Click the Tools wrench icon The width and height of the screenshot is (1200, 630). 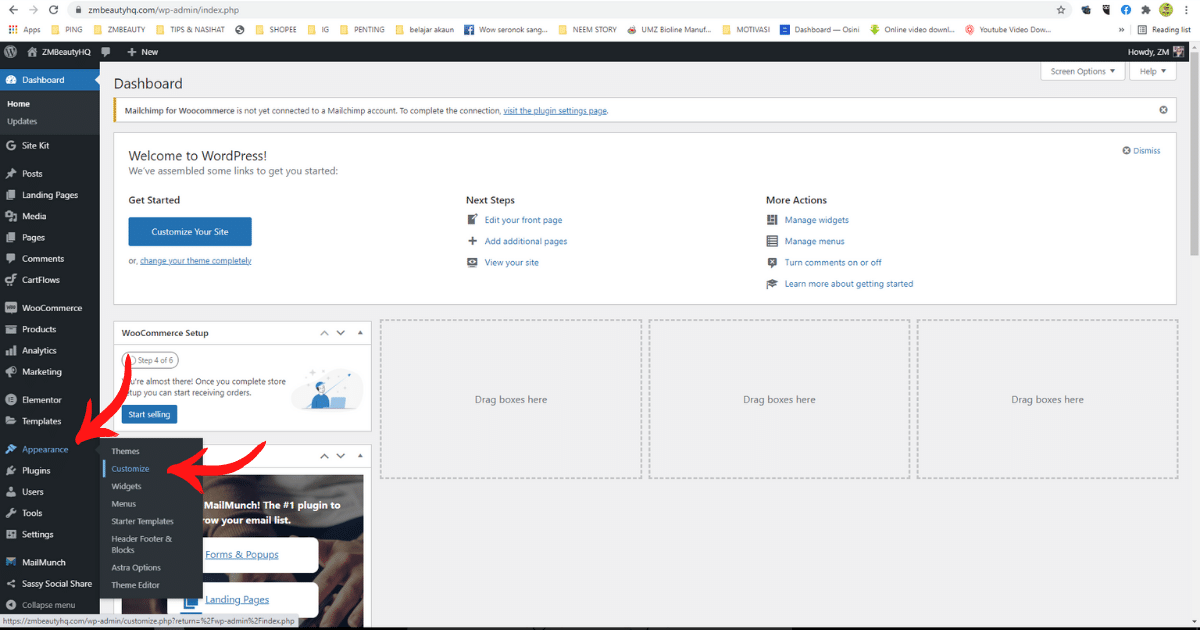tap(11, 513)
